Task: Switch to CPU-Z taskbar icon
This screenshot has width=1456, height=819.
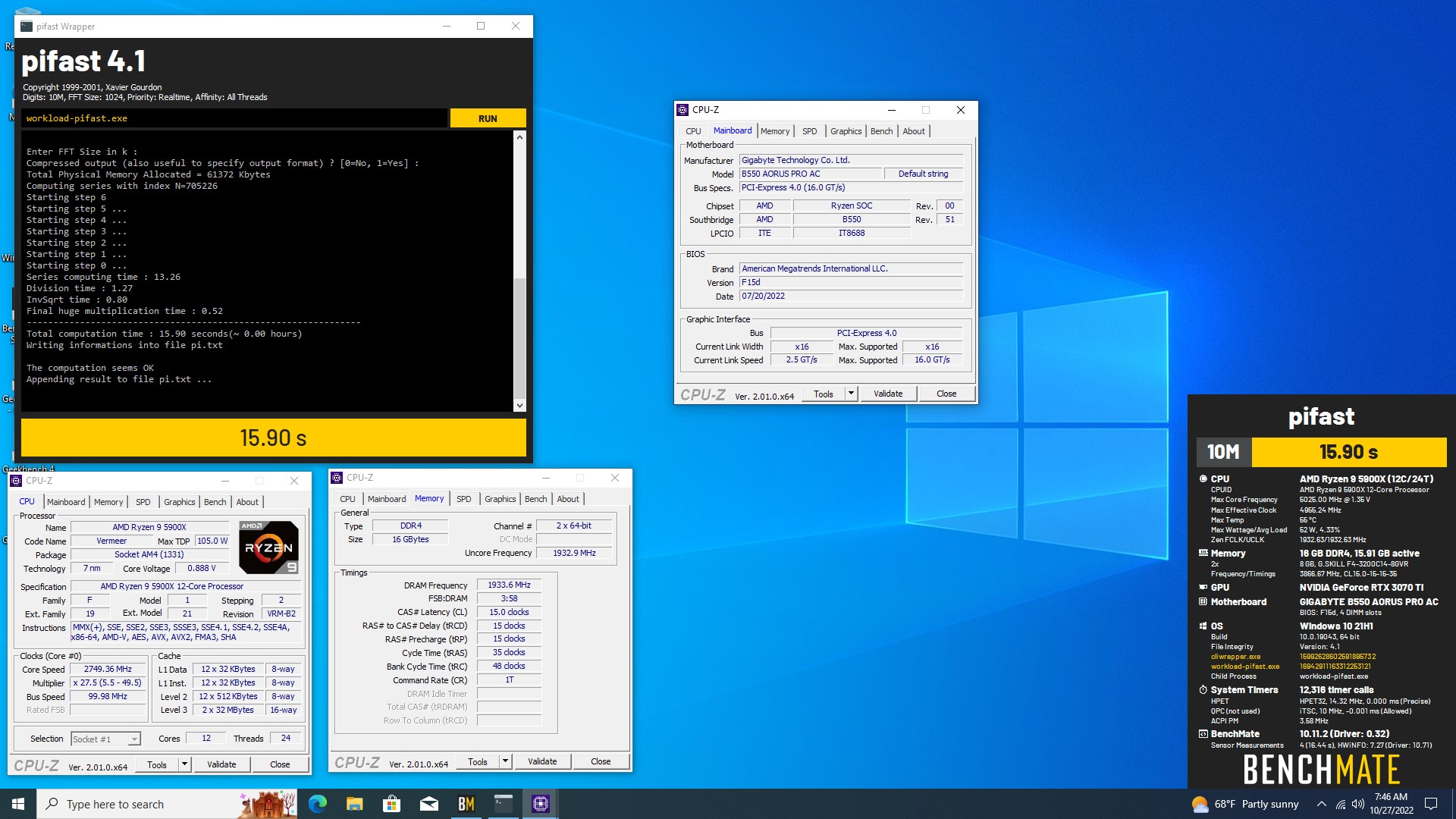Action: (540, 804)
